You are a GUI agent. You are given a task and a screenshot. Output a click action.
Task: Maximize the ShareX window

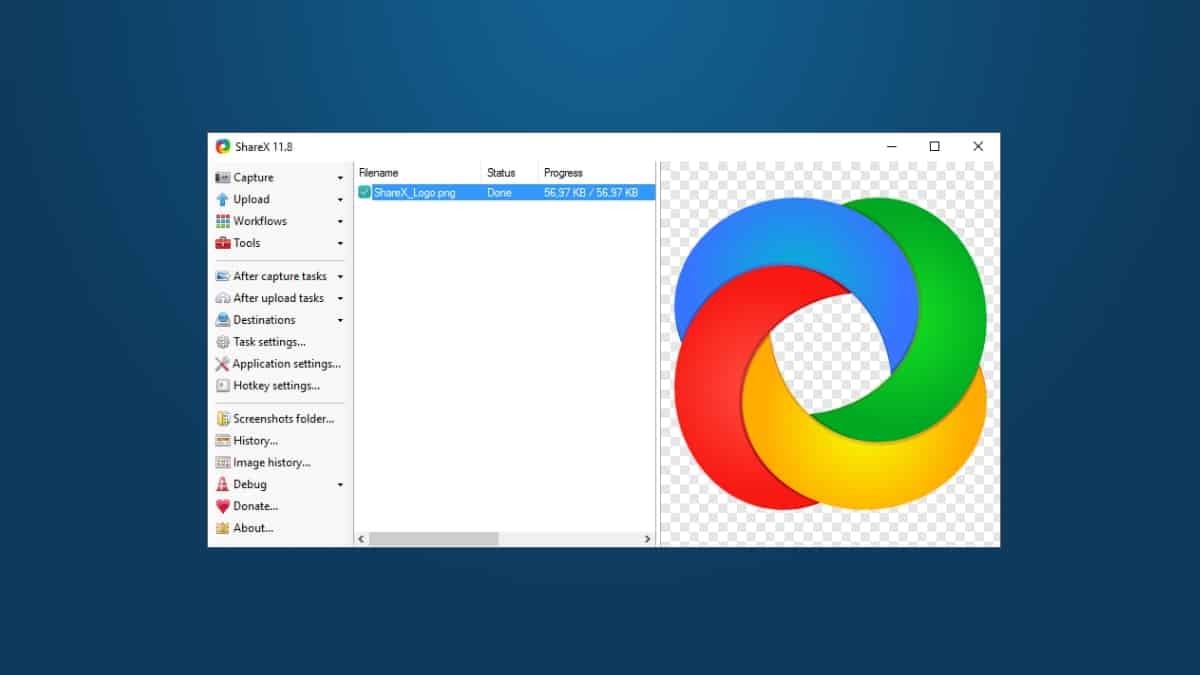[934, 146]
